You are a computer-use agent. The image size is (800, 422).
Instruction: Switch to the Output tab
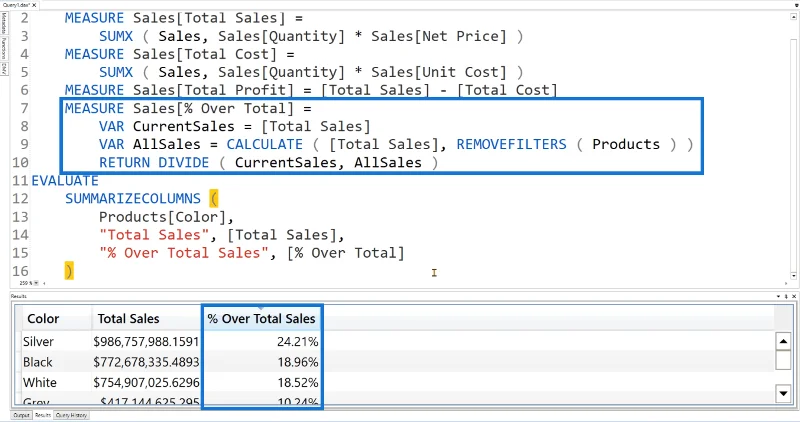[x=21, y=415]
